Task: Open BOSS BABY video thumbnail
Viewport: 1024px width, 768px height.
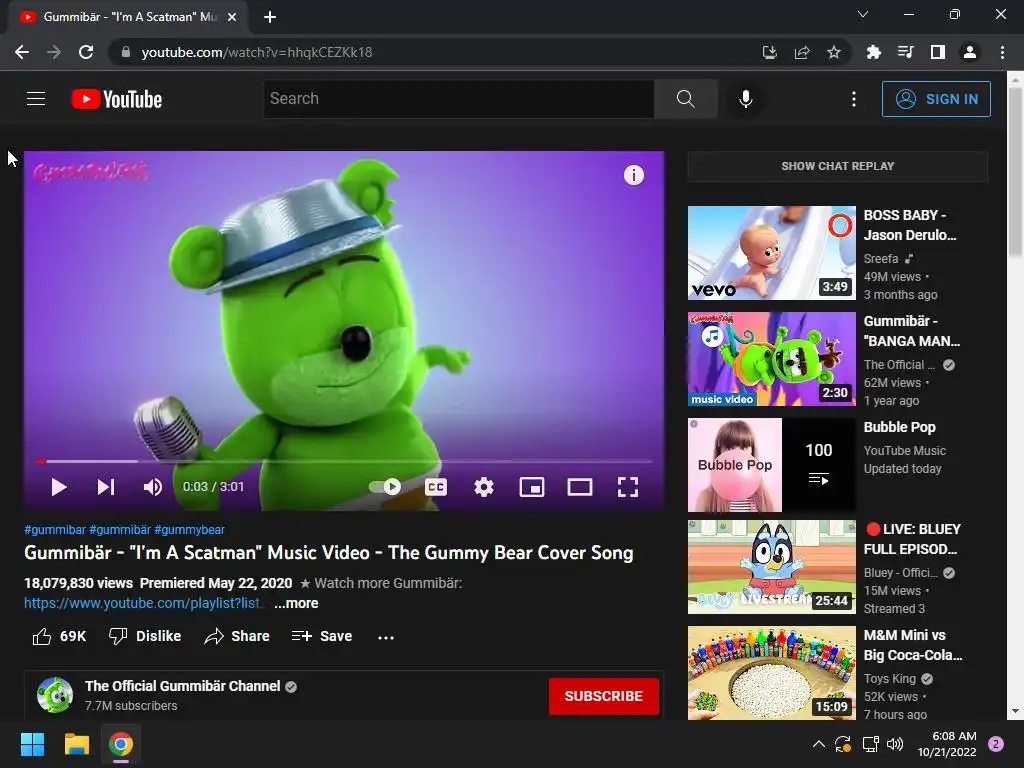Action: pyautogui.click(x=771, y=253)
